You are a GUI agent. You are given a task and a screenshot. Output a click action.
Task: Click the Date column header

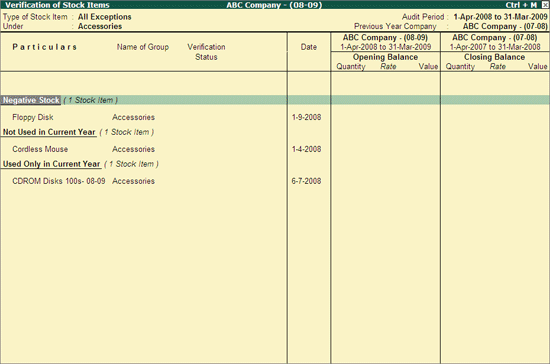tap(309, 47)
